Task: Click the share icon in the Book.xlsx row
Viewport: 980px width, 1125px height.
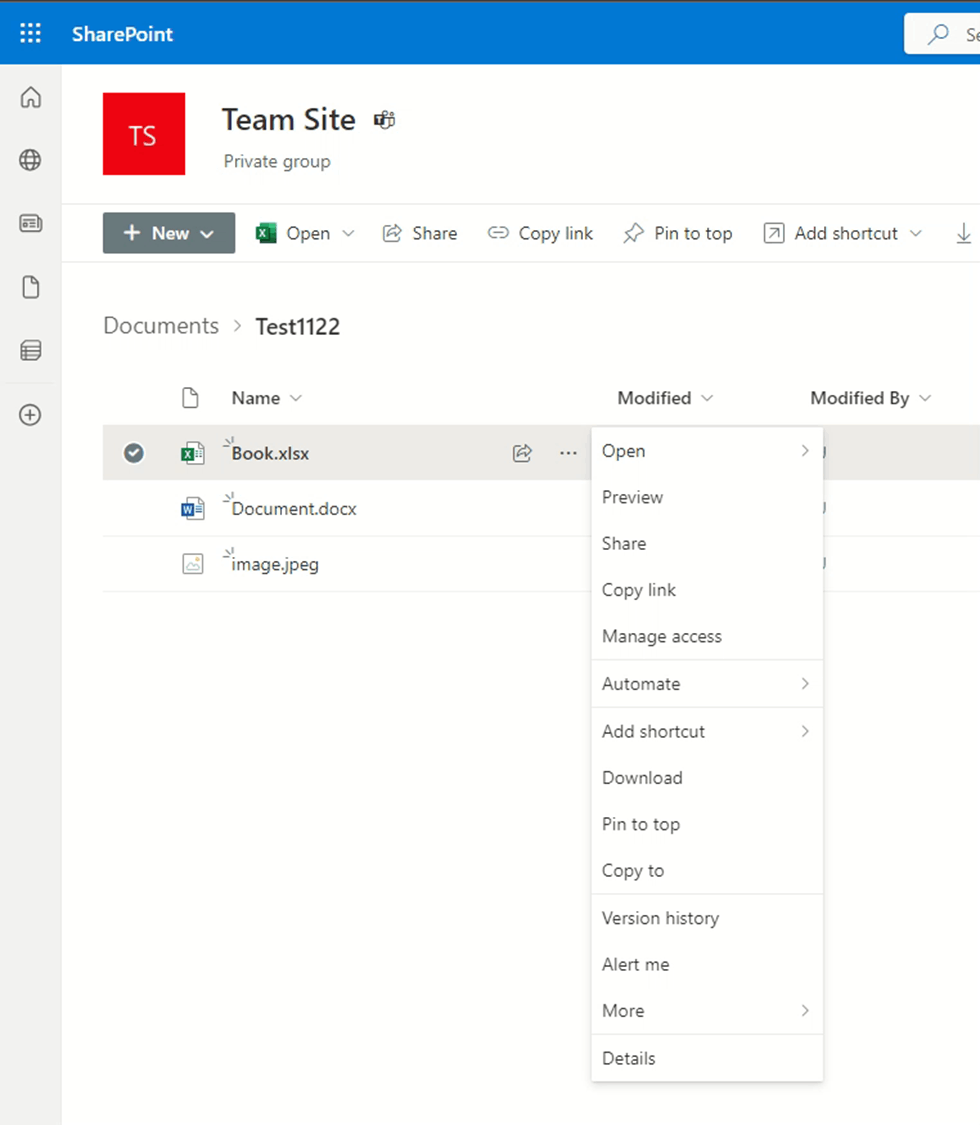Action: click(x=522, y=453)
